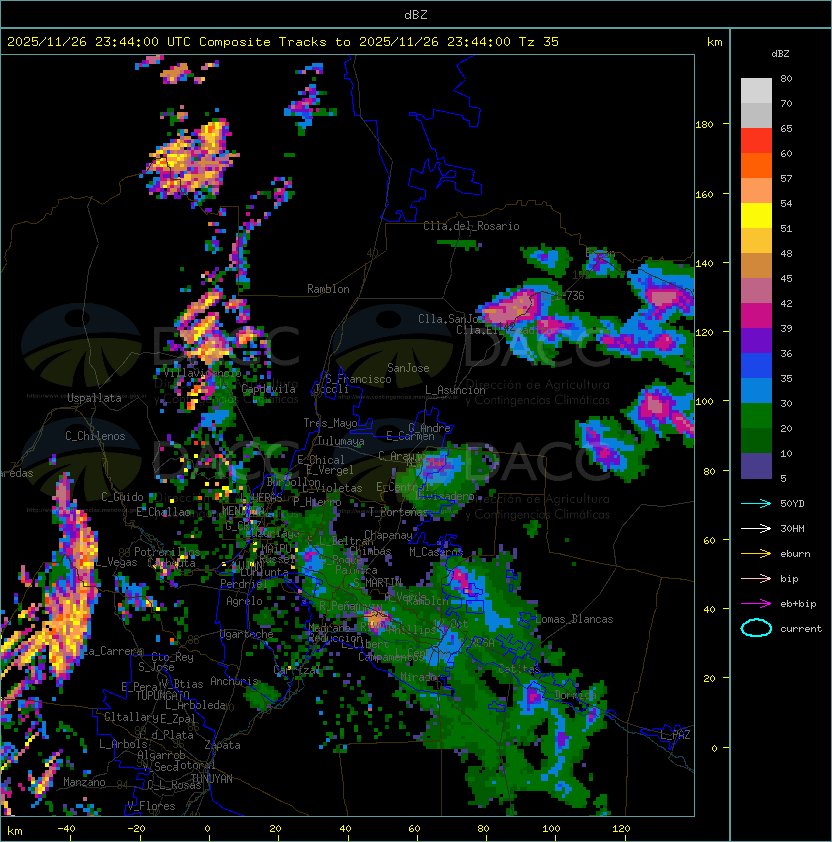
Task: Click the 'current' legend label
Action: pyautogui.click(x=801, y=629)
